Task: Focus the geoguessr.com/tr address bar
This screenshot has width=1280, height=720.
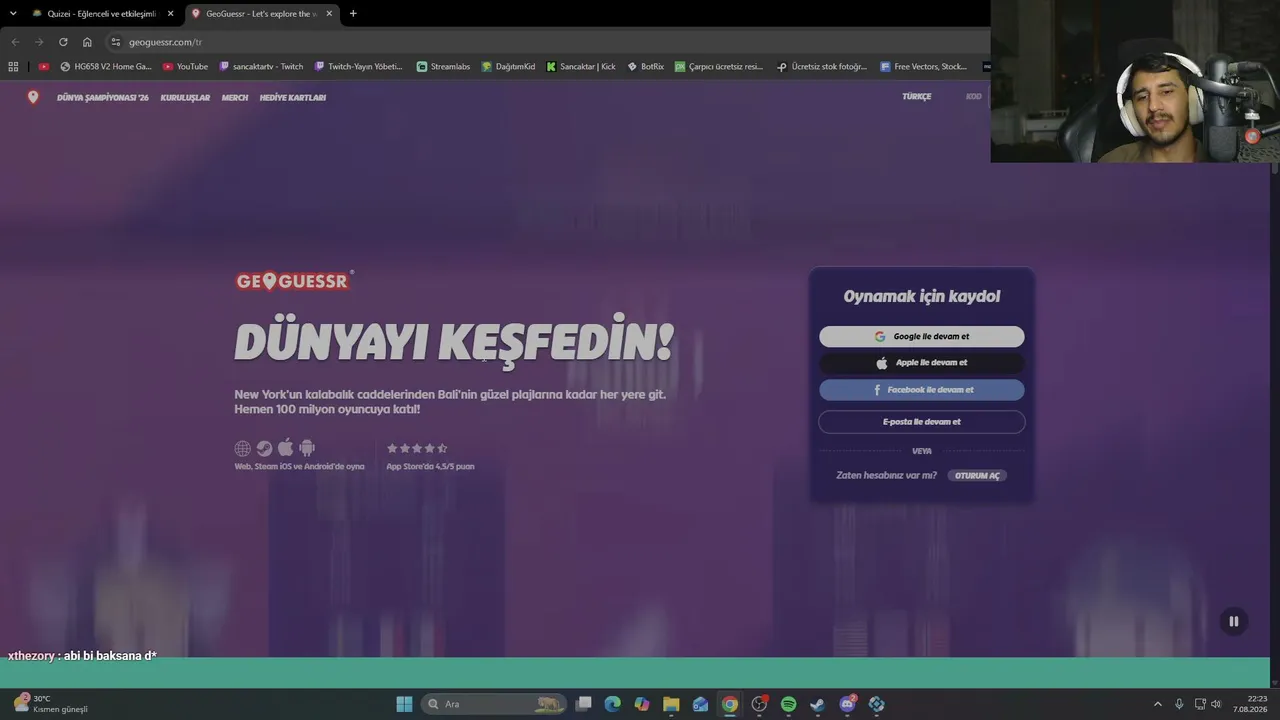Action: point(550,42)
